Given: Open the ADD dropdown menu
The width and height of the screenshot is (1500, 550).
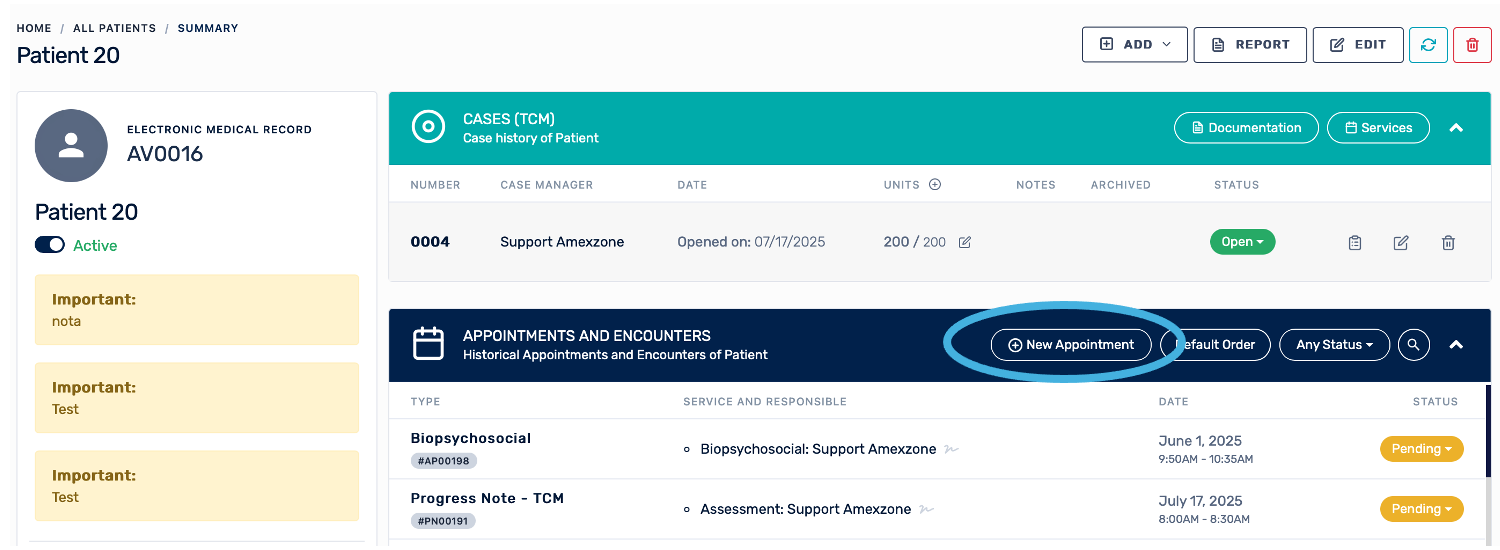Looking at the screenshot, I should [1134, 45].
